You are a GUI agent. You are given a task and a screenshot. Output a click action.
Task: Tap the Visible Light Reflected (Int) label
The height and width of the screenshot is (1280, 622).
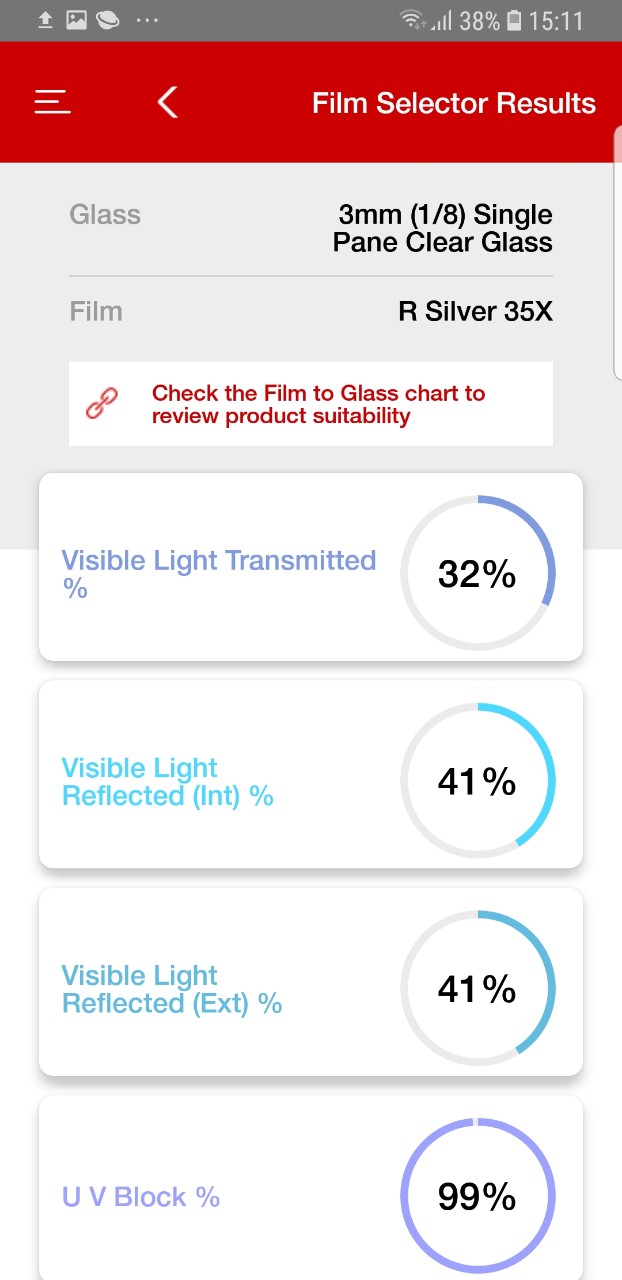tap(168, 782)
